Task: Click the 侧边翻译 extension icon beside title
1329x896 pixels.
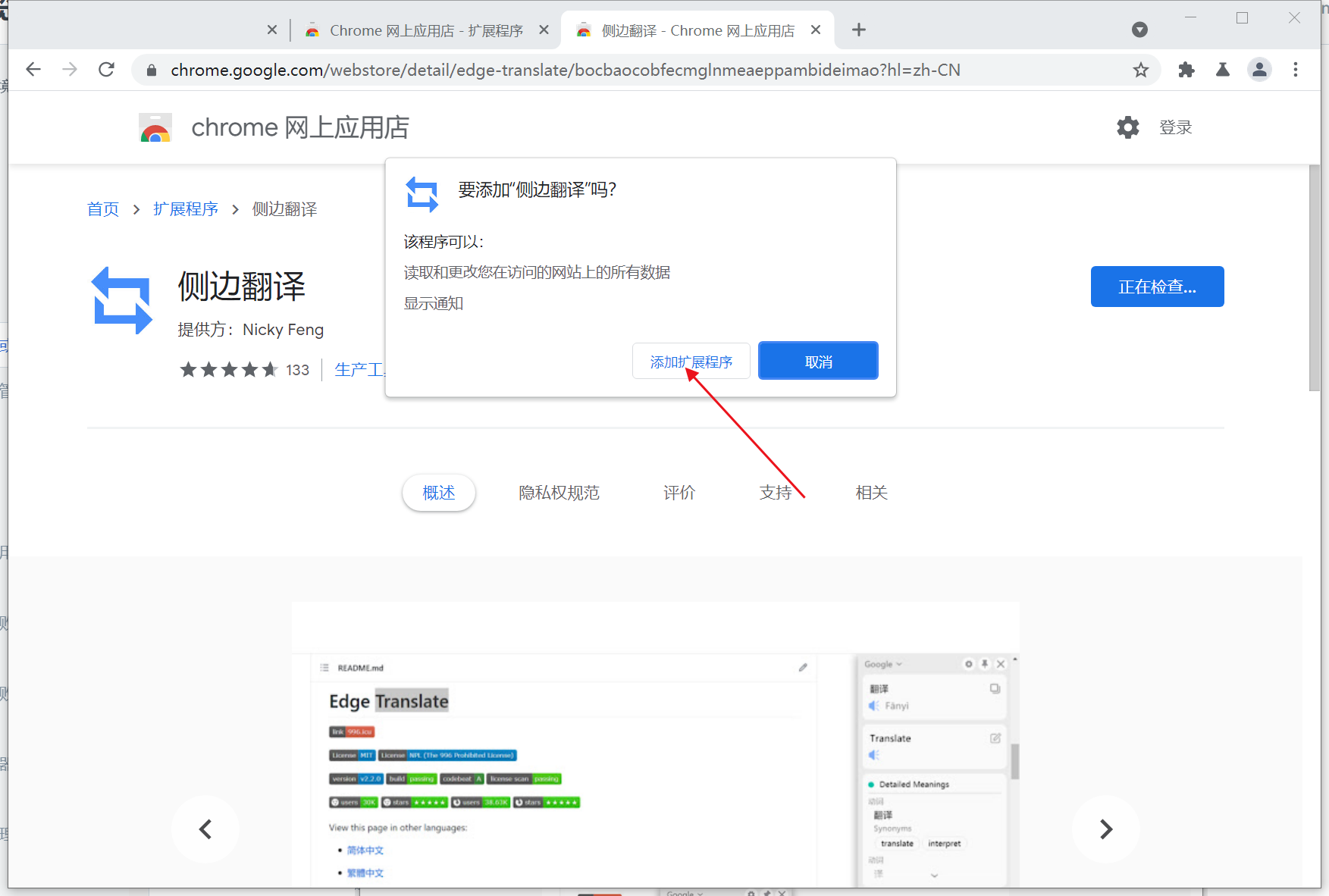Action: 122,301
